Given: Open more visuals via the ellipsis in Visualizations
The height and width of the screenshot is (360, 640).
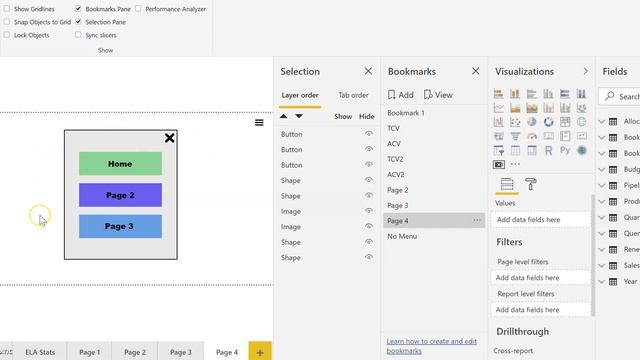Looking at the screenshot, I should point(516,164).
